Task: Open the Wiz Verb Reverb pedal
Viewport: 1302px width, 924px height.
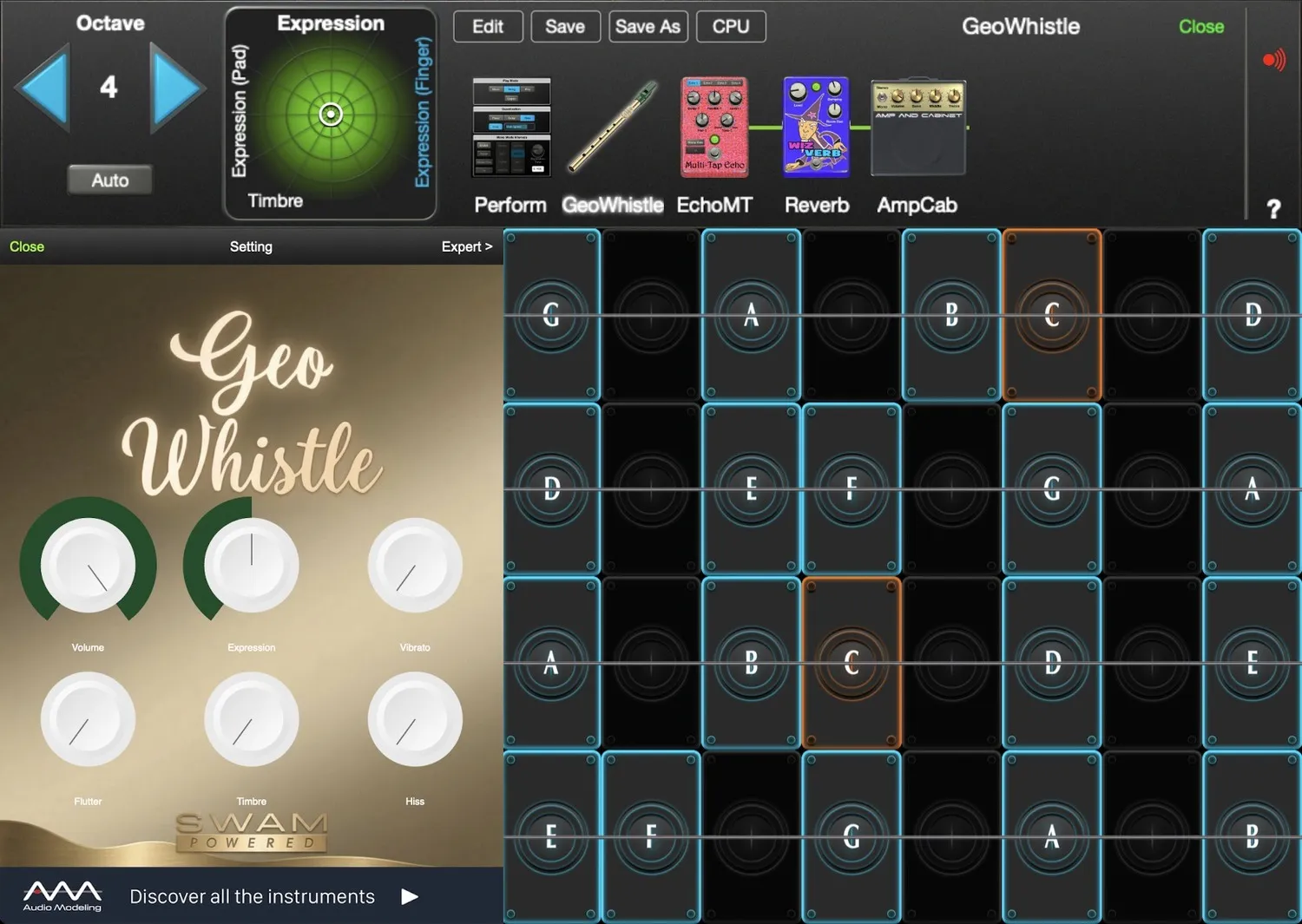Action: click(x=816, y=127)
